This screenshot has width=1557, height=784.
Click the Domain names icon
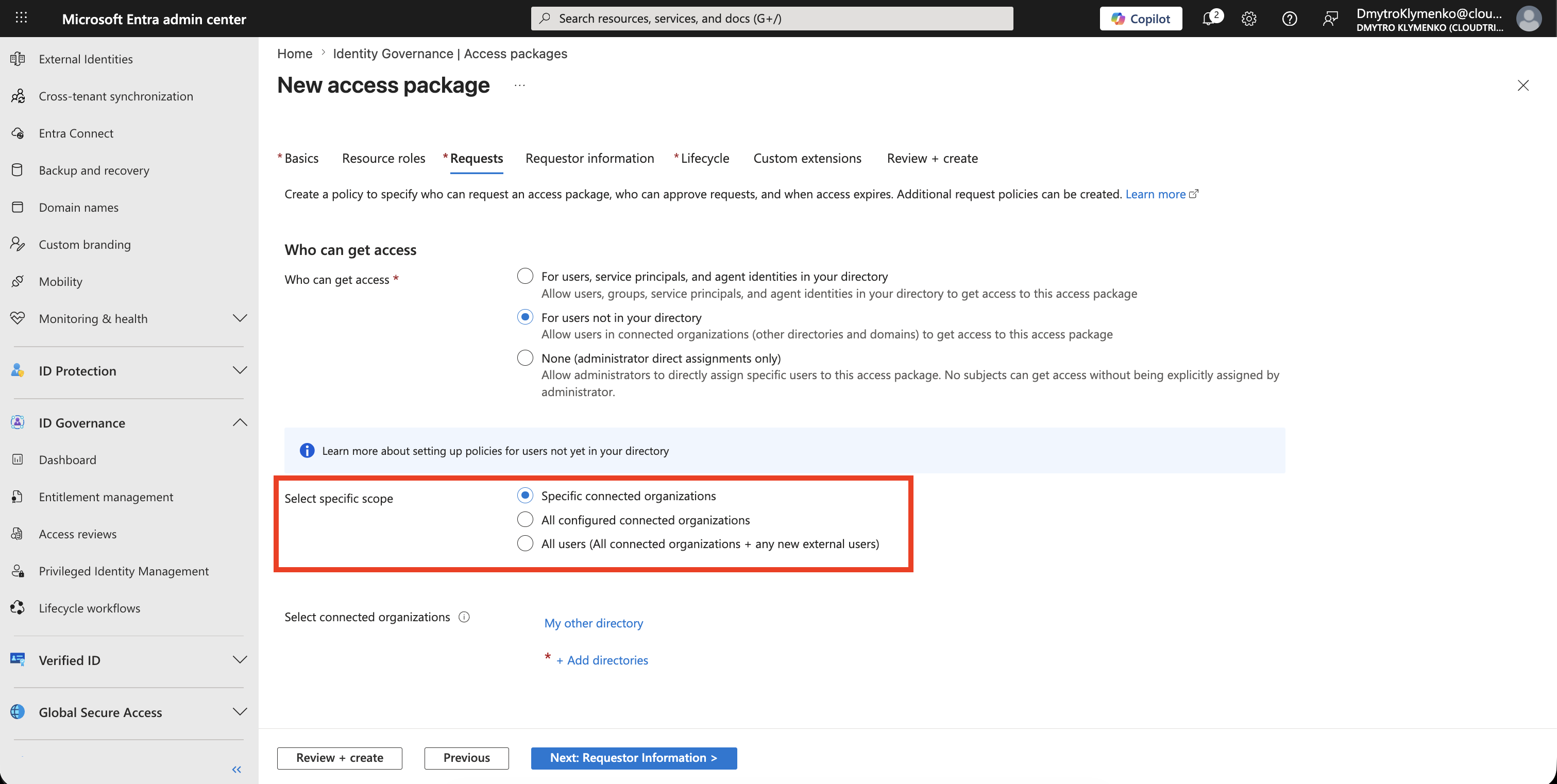click(x=18, y=208)
